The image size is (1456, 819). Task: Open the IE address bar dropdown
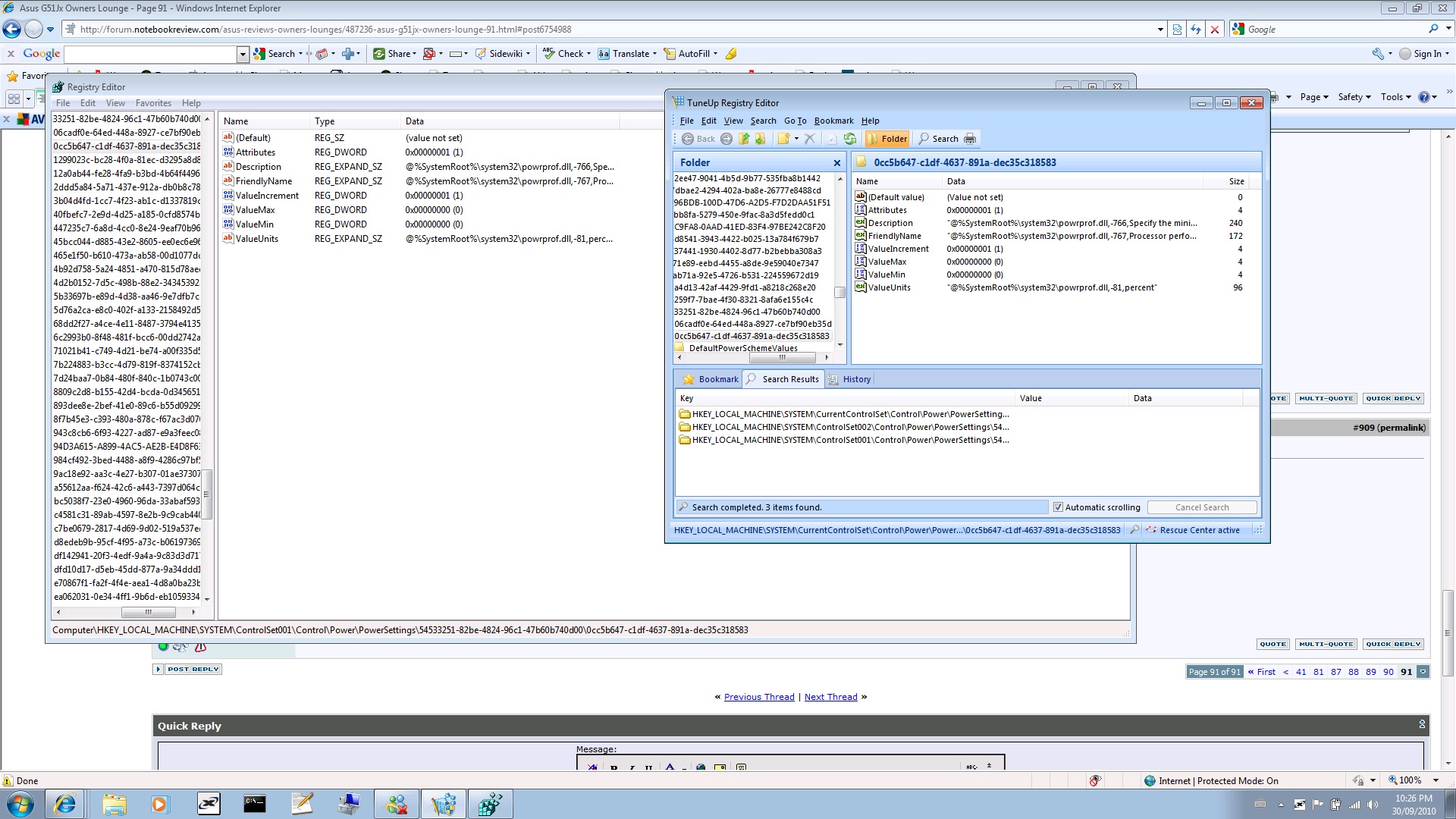click(x=1160, y=30)
